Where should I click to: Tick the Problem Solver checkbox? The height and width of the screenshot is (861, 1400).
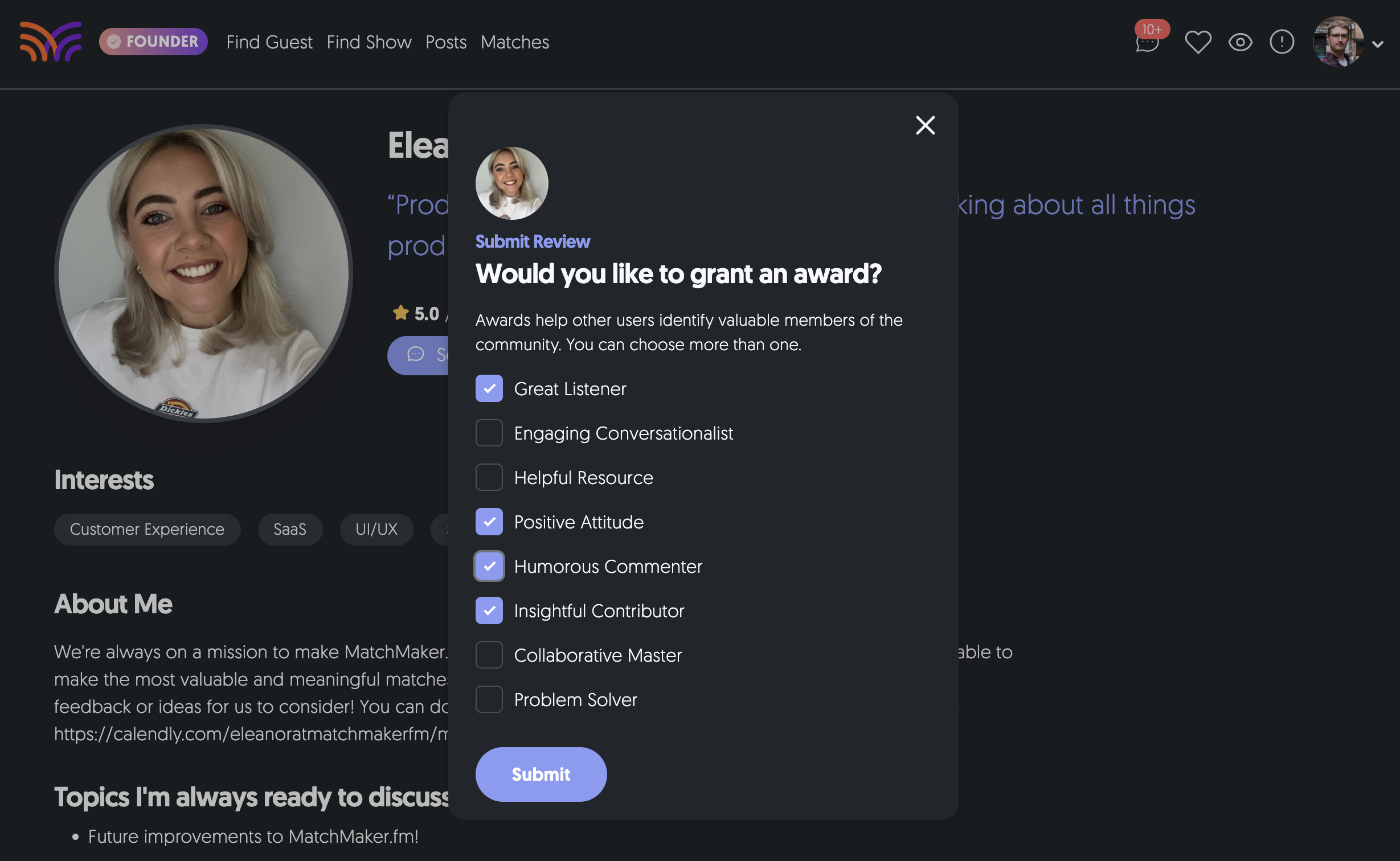pos(489,700)
